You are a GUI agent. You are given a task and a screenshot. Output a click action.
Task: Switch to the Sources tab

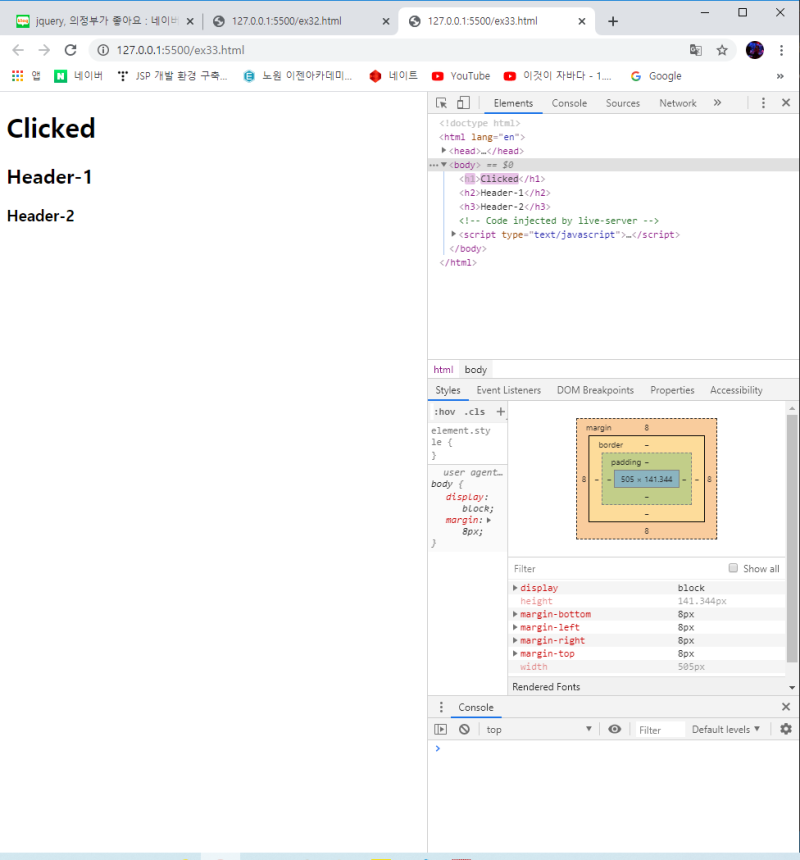point(622,102)
